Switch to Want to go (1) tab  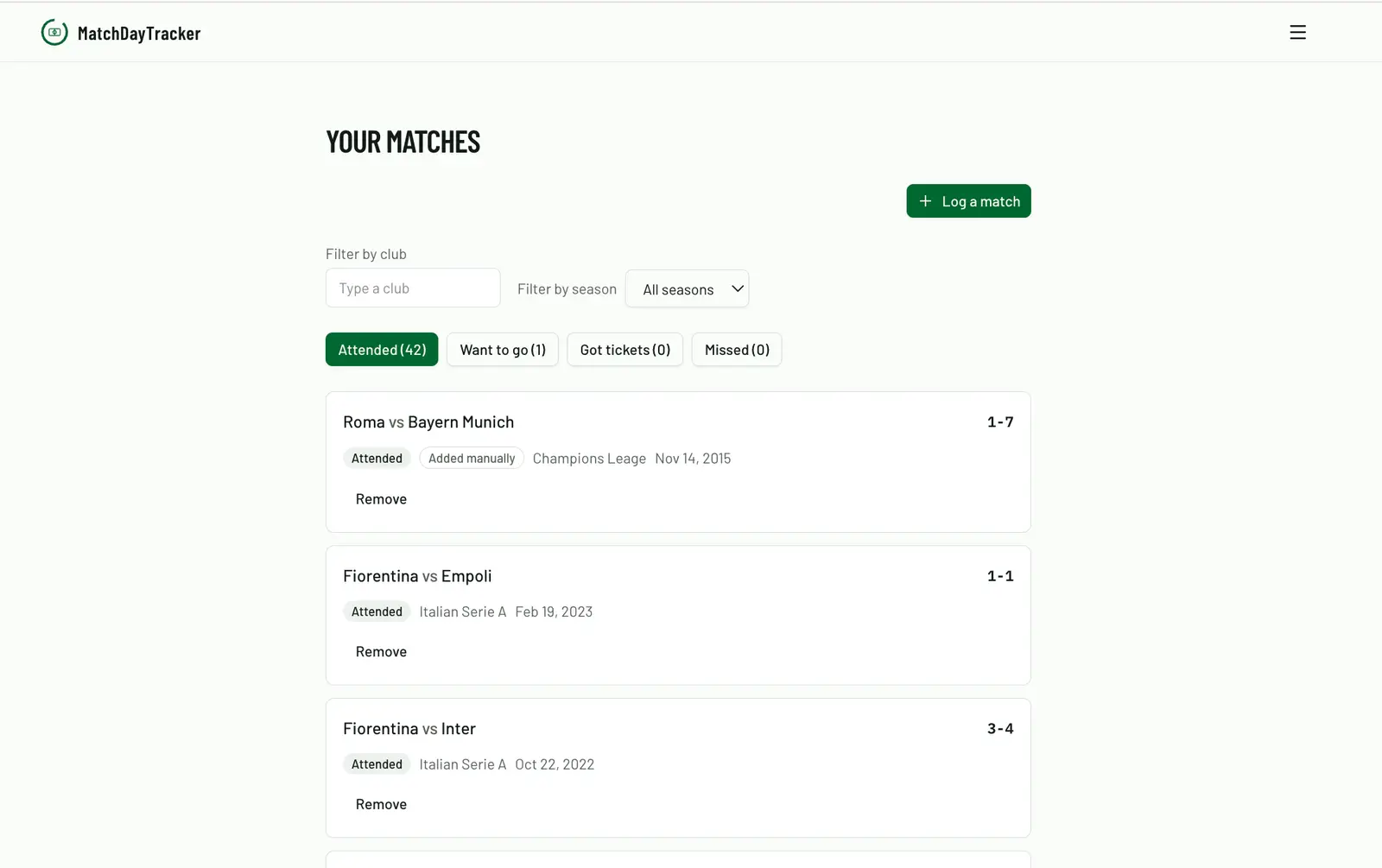[x=503, y=350]
